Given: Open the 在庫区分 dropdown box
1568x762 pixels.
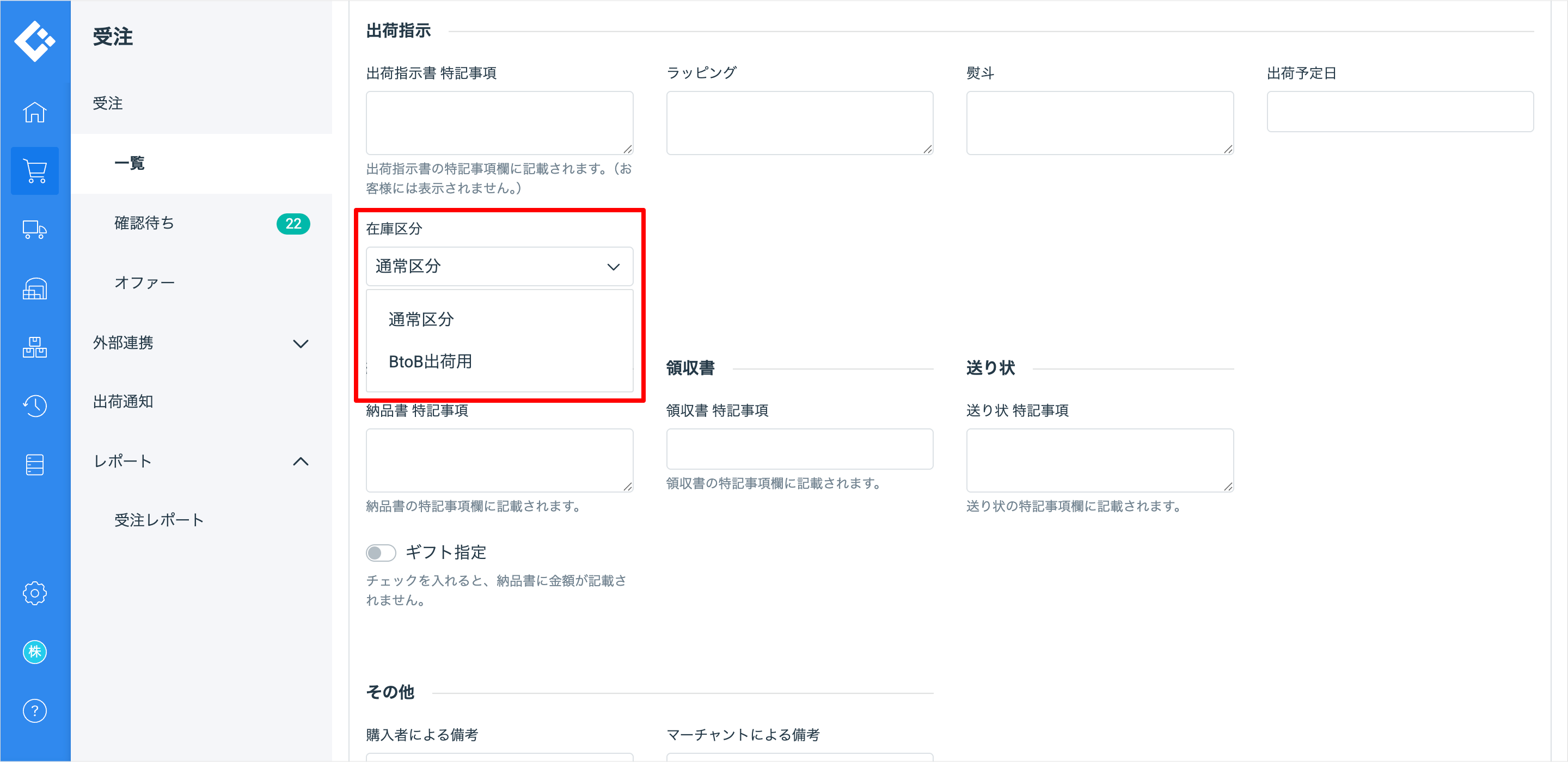Looking at the screenshot, I should click(499, 267).
